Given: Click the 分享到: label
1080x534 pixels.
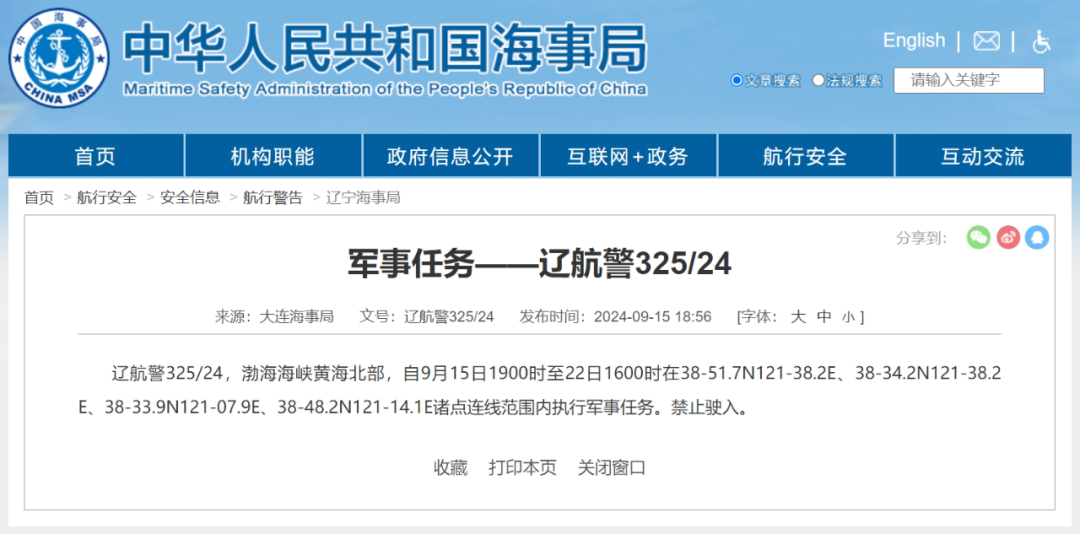Looking at the screenshot, I should point(922,238).
